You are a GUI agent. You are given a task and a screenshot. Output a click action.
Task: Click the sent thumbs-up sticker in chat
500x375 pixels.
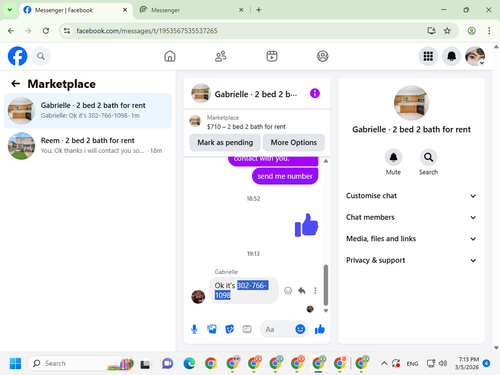[306, 225]
